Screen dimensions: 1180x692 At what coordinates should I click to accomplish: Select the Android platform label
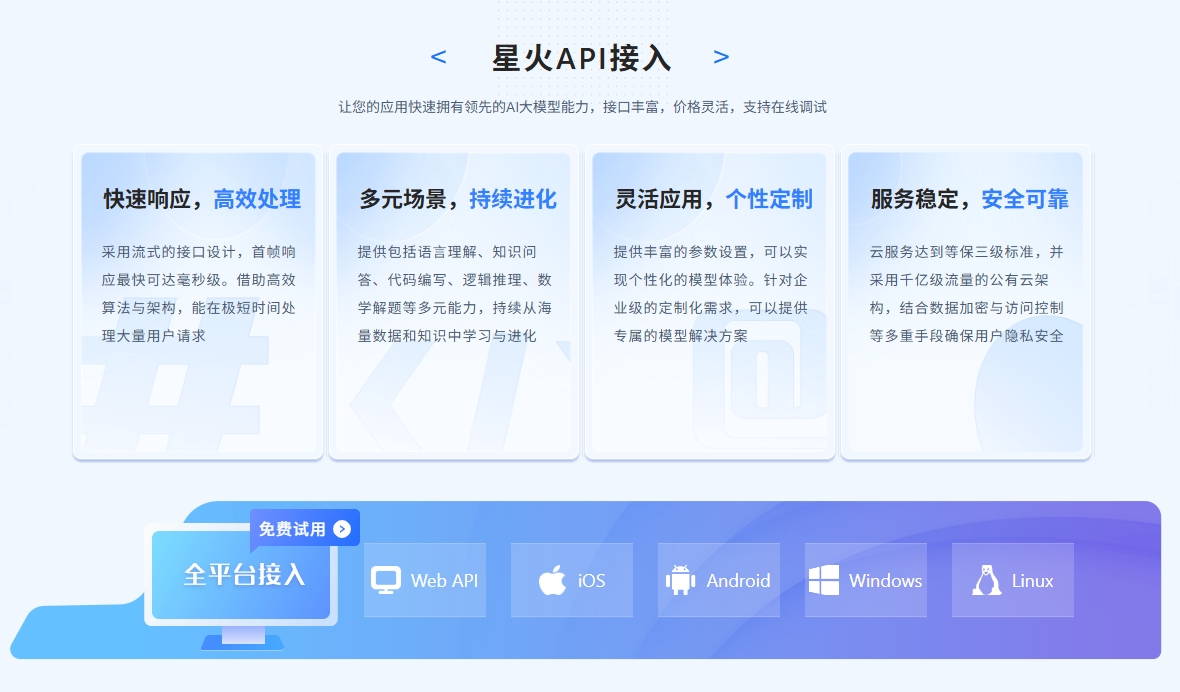(x=738, y=581)
